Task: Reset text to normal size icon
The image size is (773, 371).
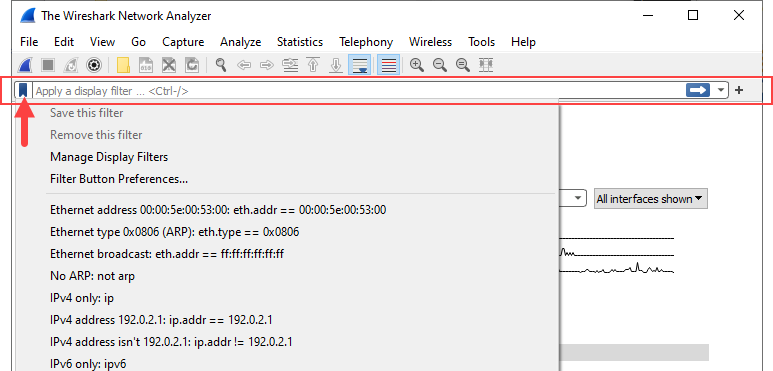Action: (463, 65)
